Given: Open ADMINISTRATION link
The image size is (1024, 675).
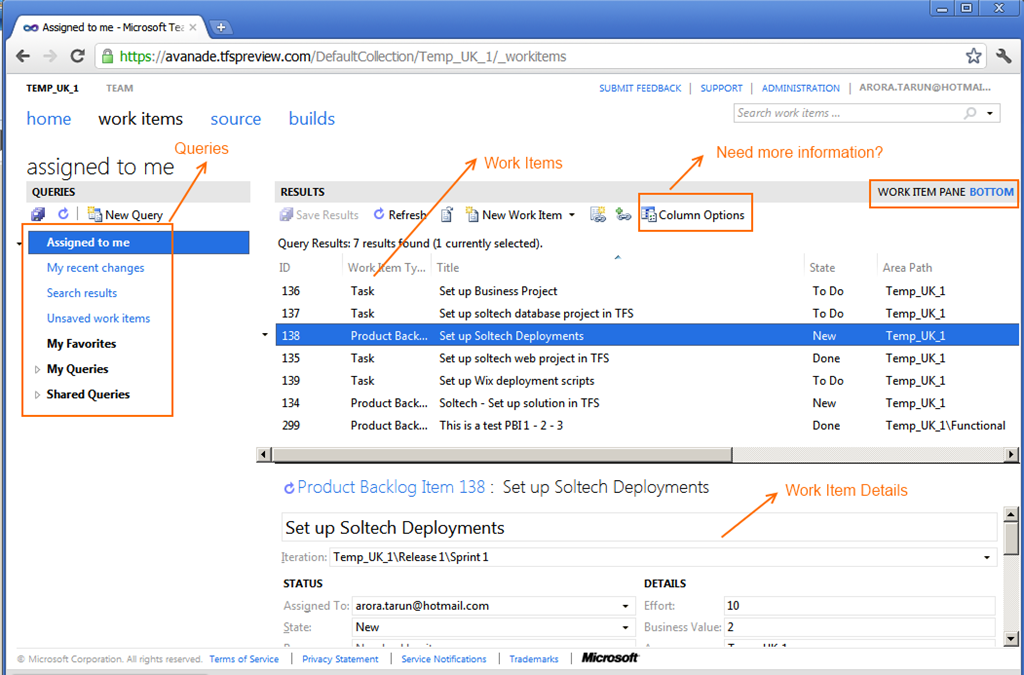Looking at the screenshot, I should 801,88.
